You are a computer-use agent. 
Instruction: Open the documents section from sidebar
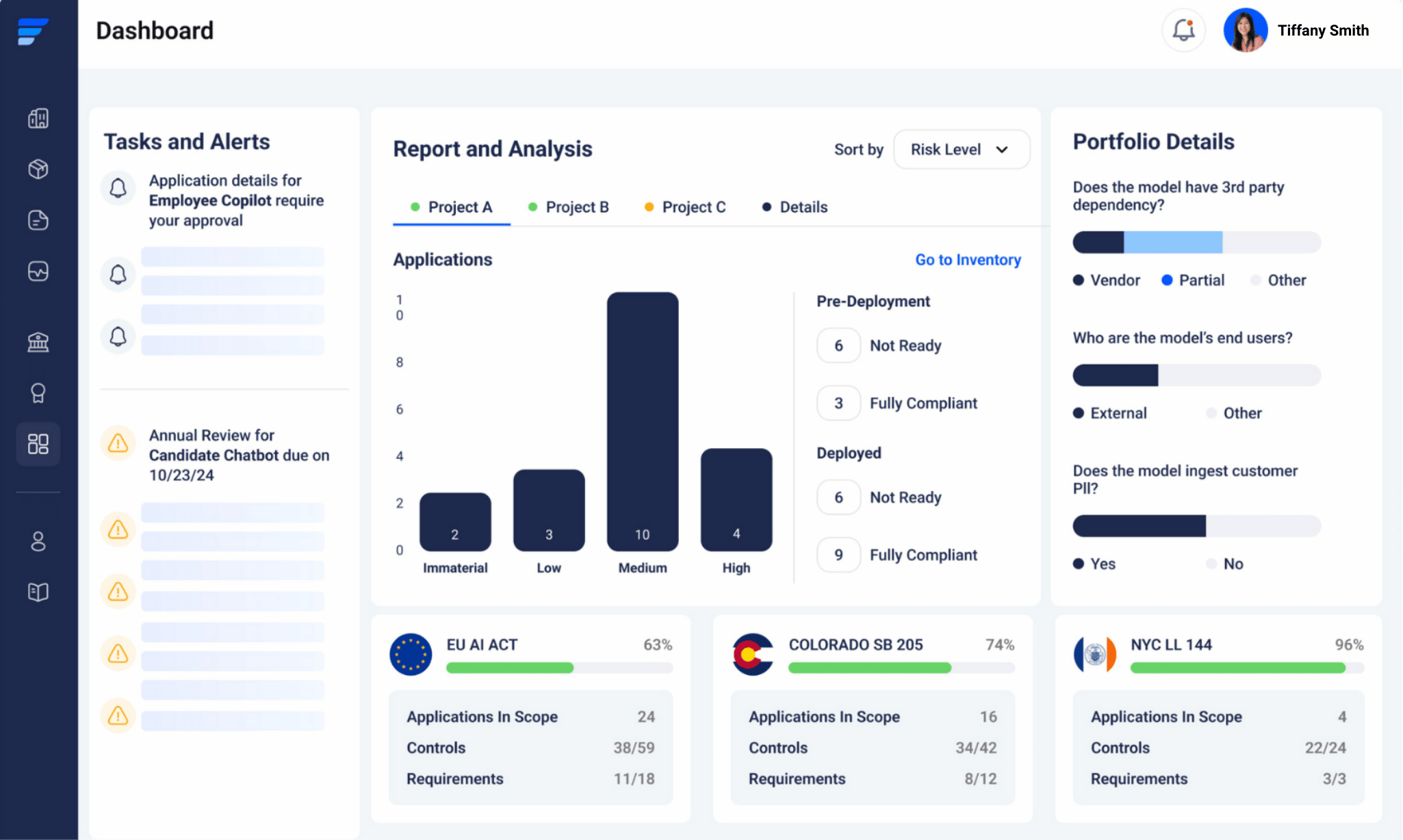(x=38, y=220)
